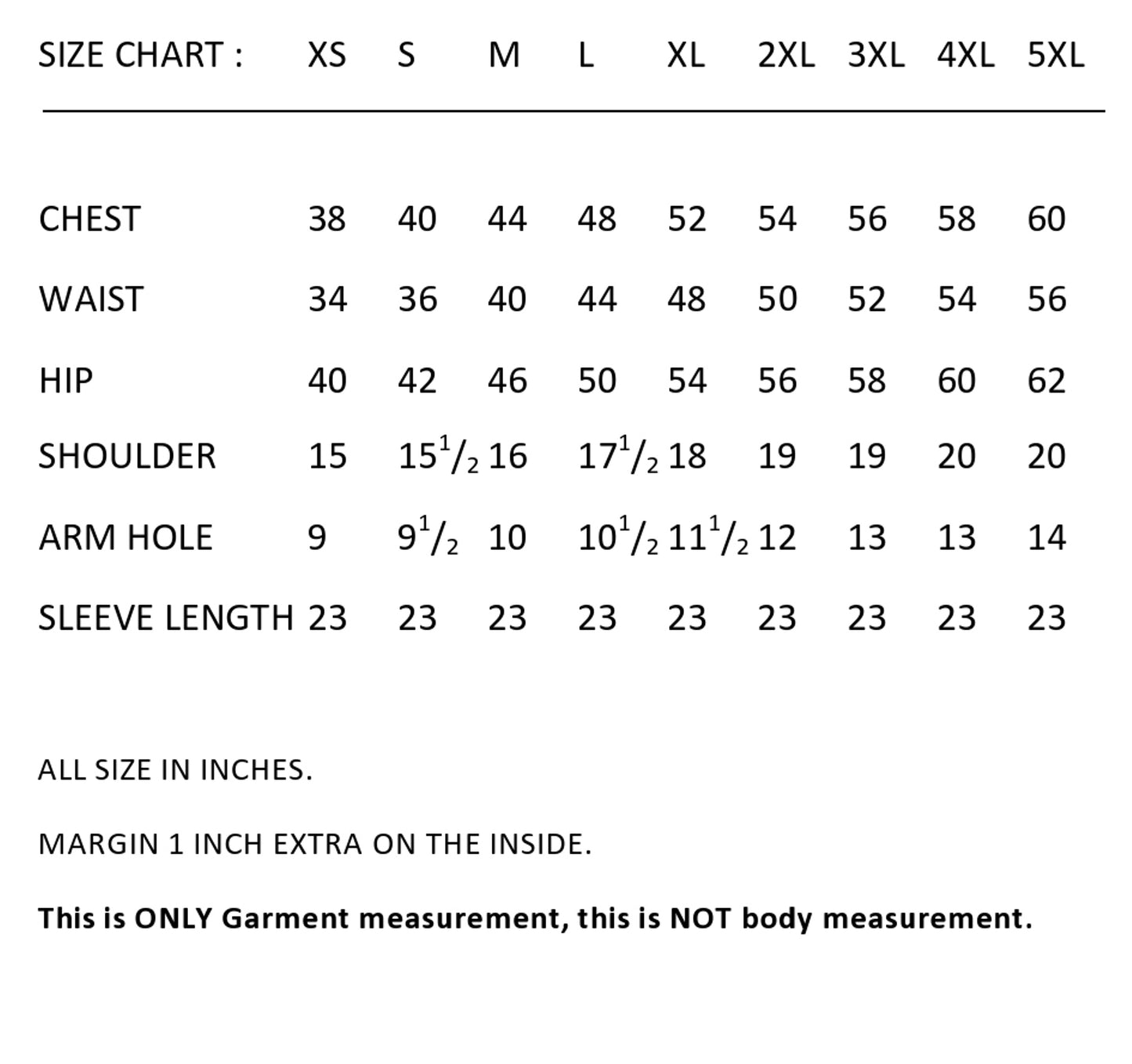Click chest value 60 for 5XL
The height and width of the screenshot is (1064, 1132).
(1046, 219)
